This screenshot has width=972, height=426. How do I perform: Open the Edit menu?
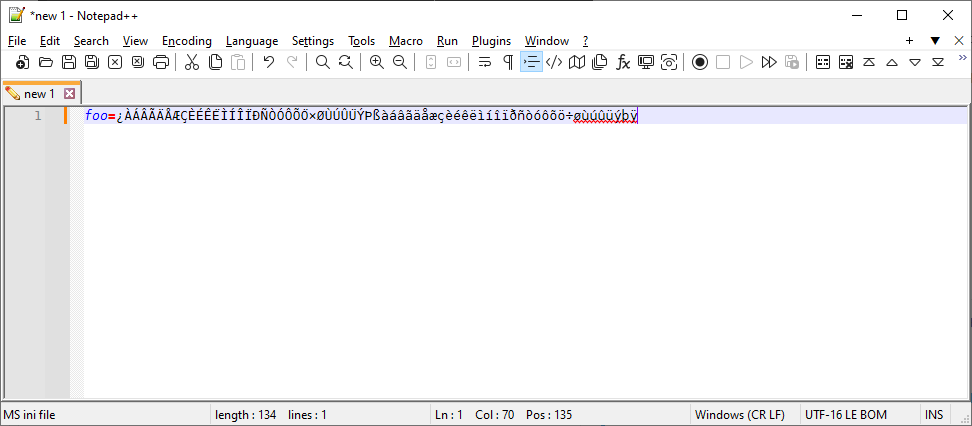click(50, 41)
